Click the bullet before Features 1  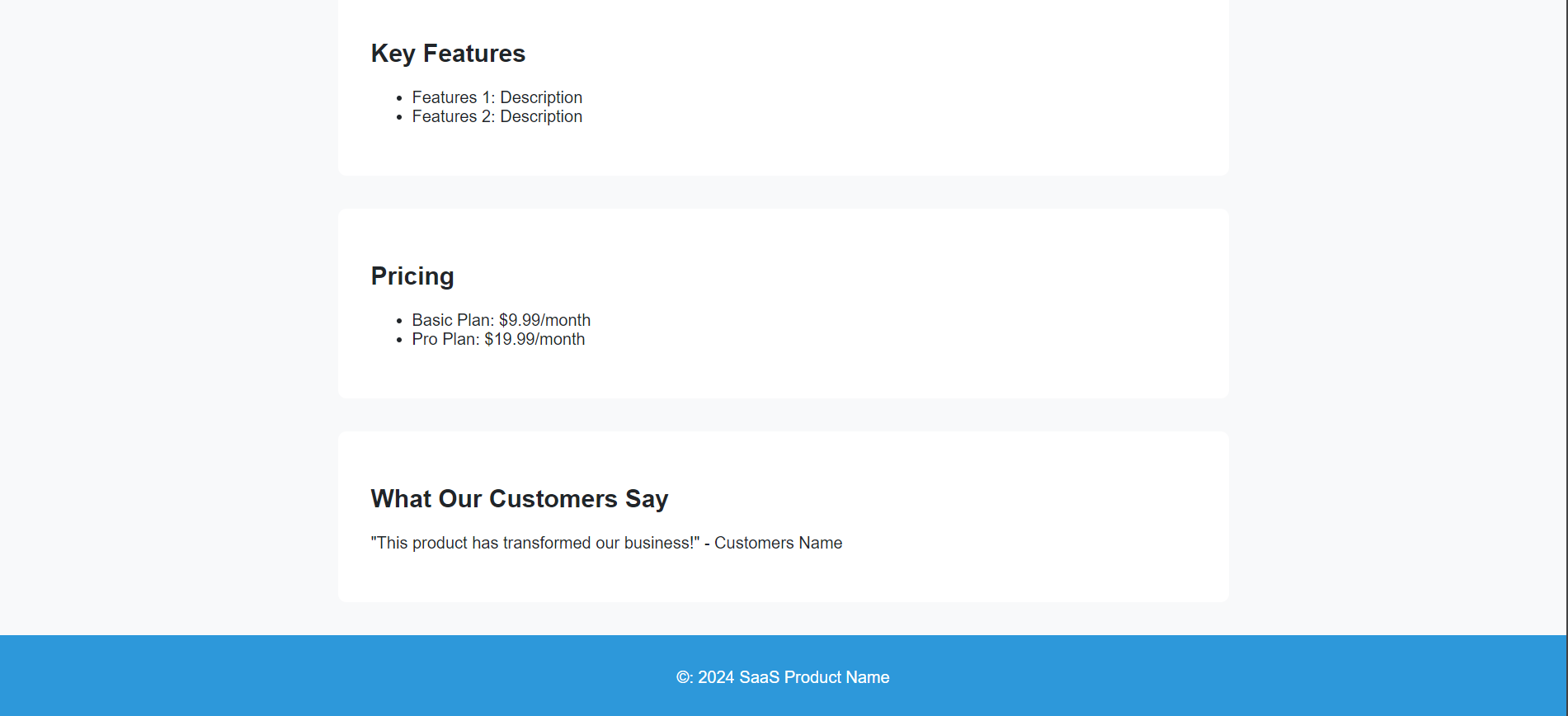(x=399, y=98)
